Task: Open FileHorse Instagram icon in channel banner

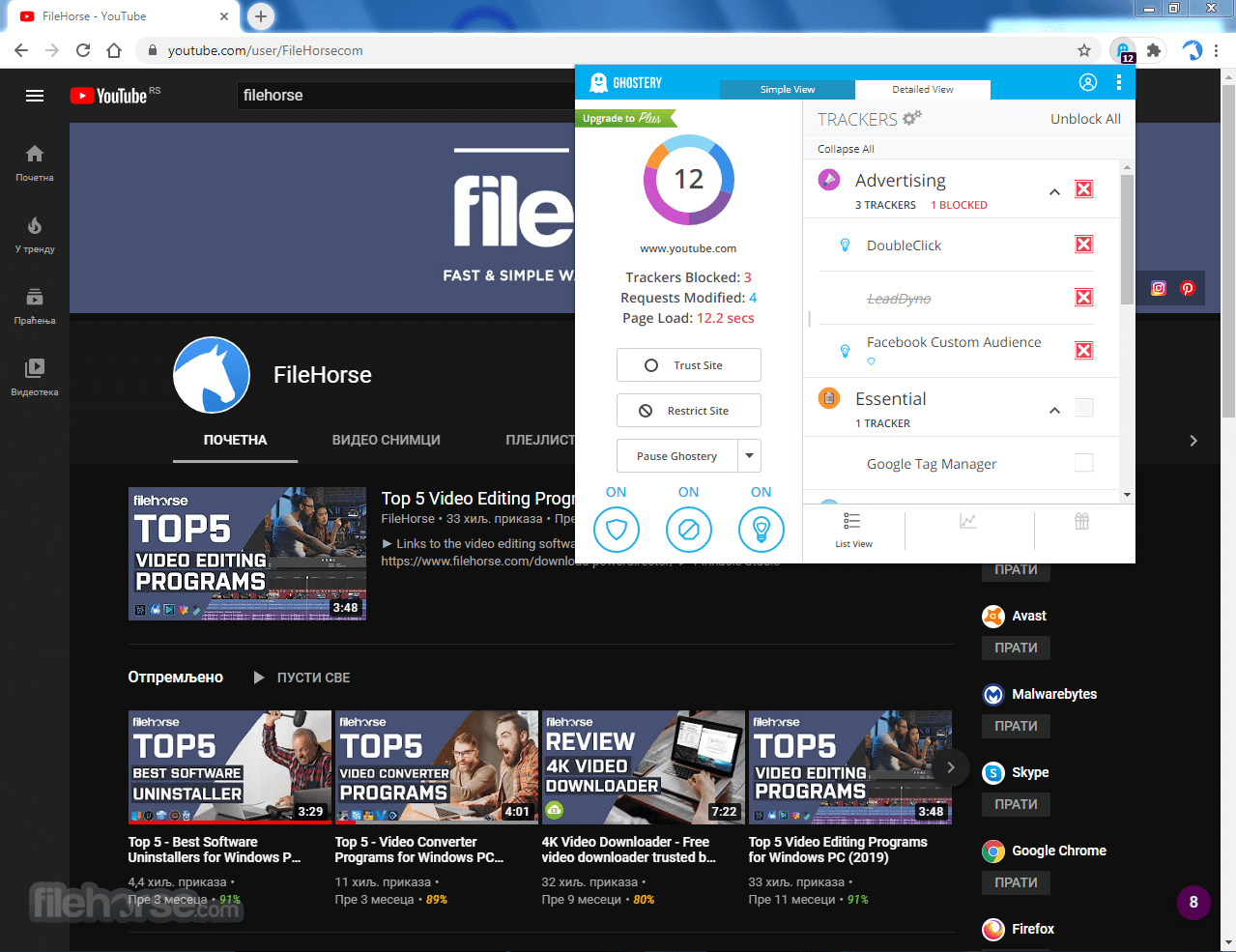Action: (x=1159, y=288)
